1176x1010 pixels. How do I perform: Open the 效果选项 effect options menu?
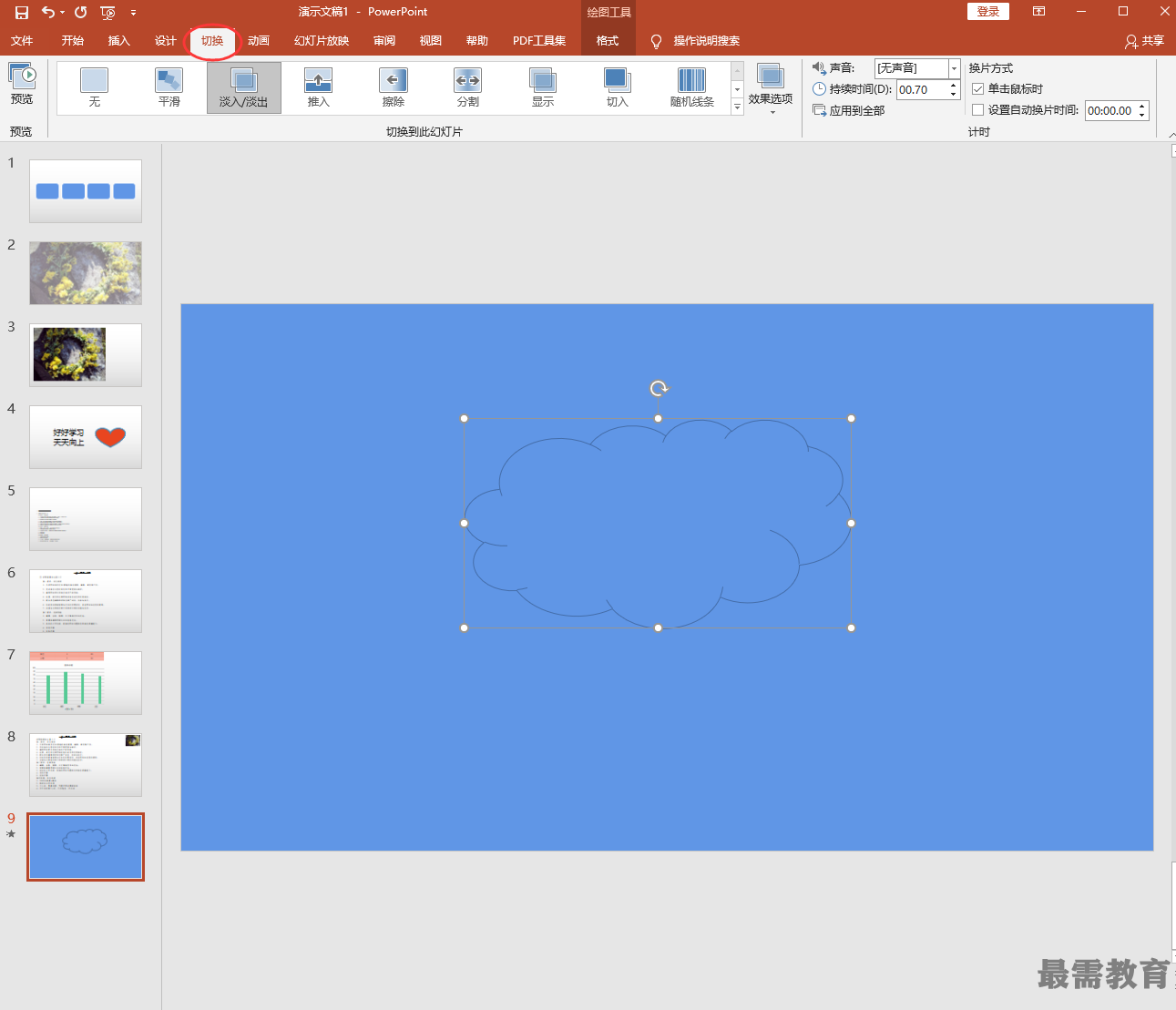[771, 88]
